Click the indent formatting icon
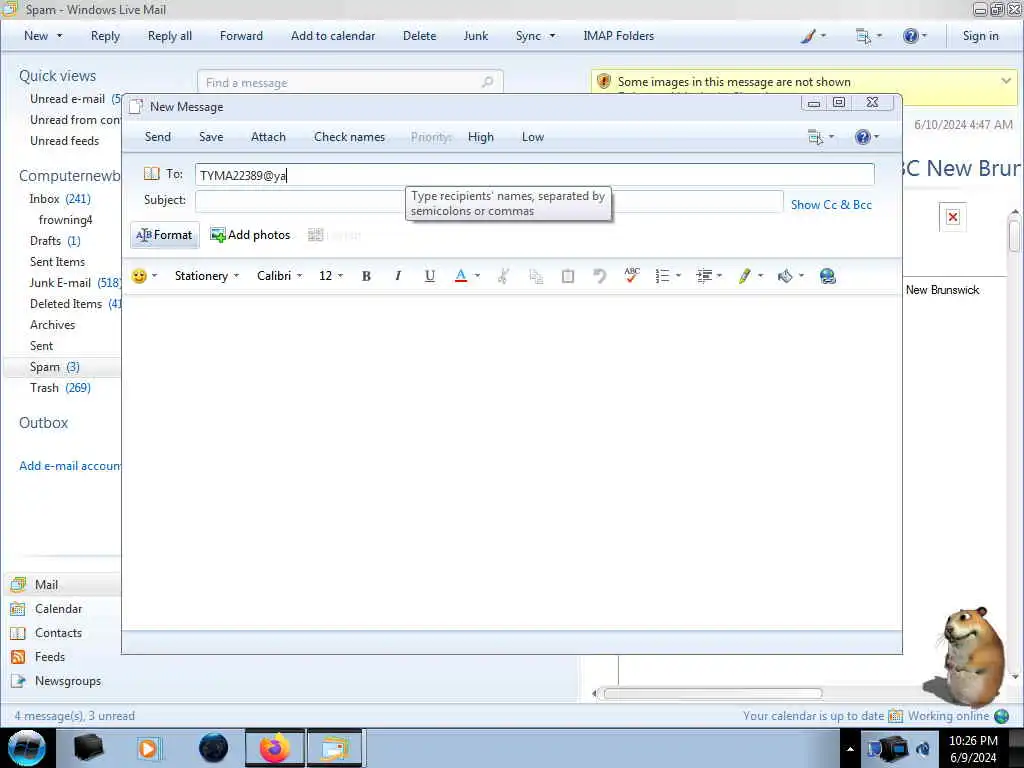The image size is (1024, 768). click(704, 276)
